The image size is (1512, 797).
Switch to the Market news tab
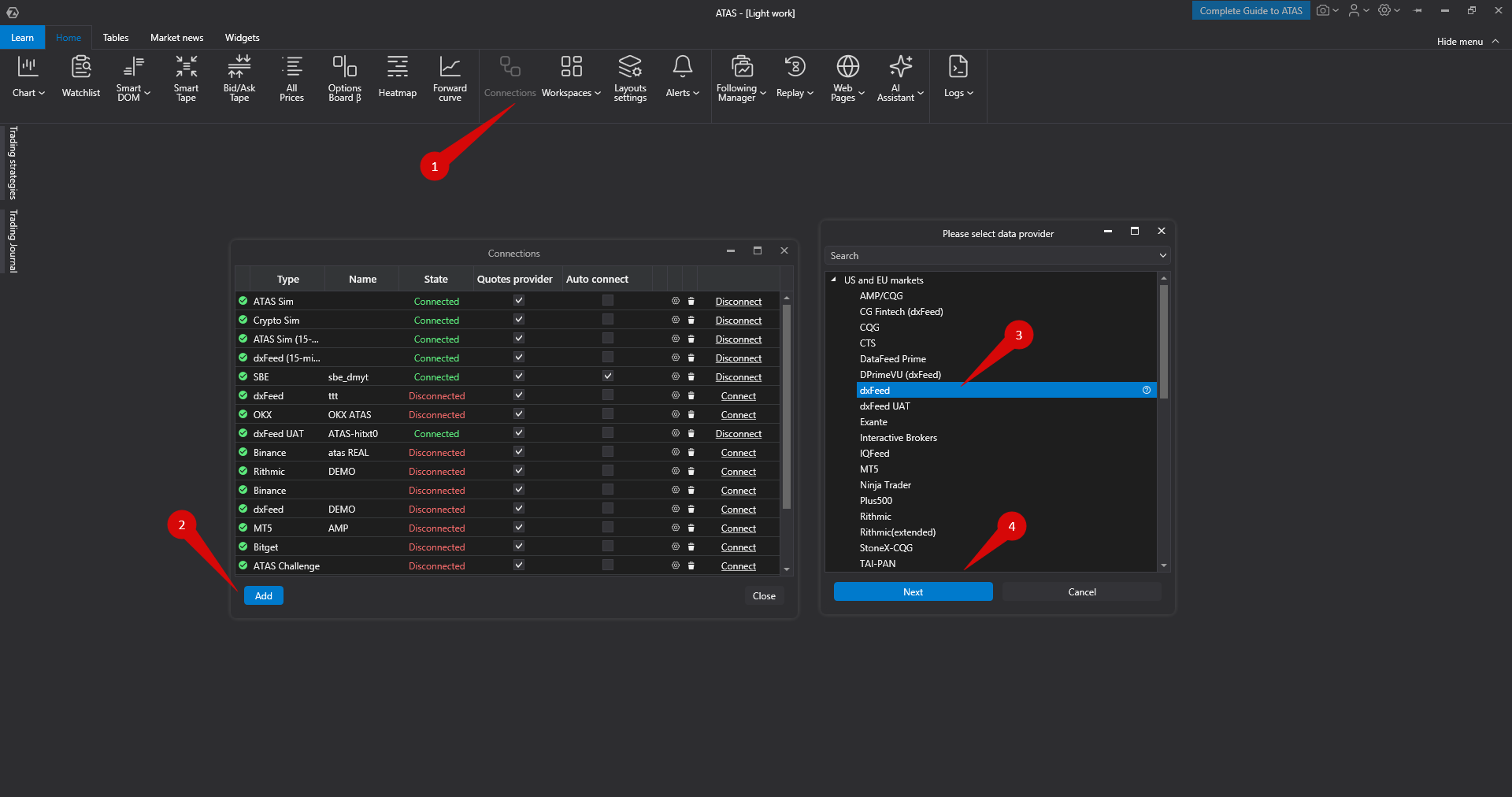tap(176, 38)
